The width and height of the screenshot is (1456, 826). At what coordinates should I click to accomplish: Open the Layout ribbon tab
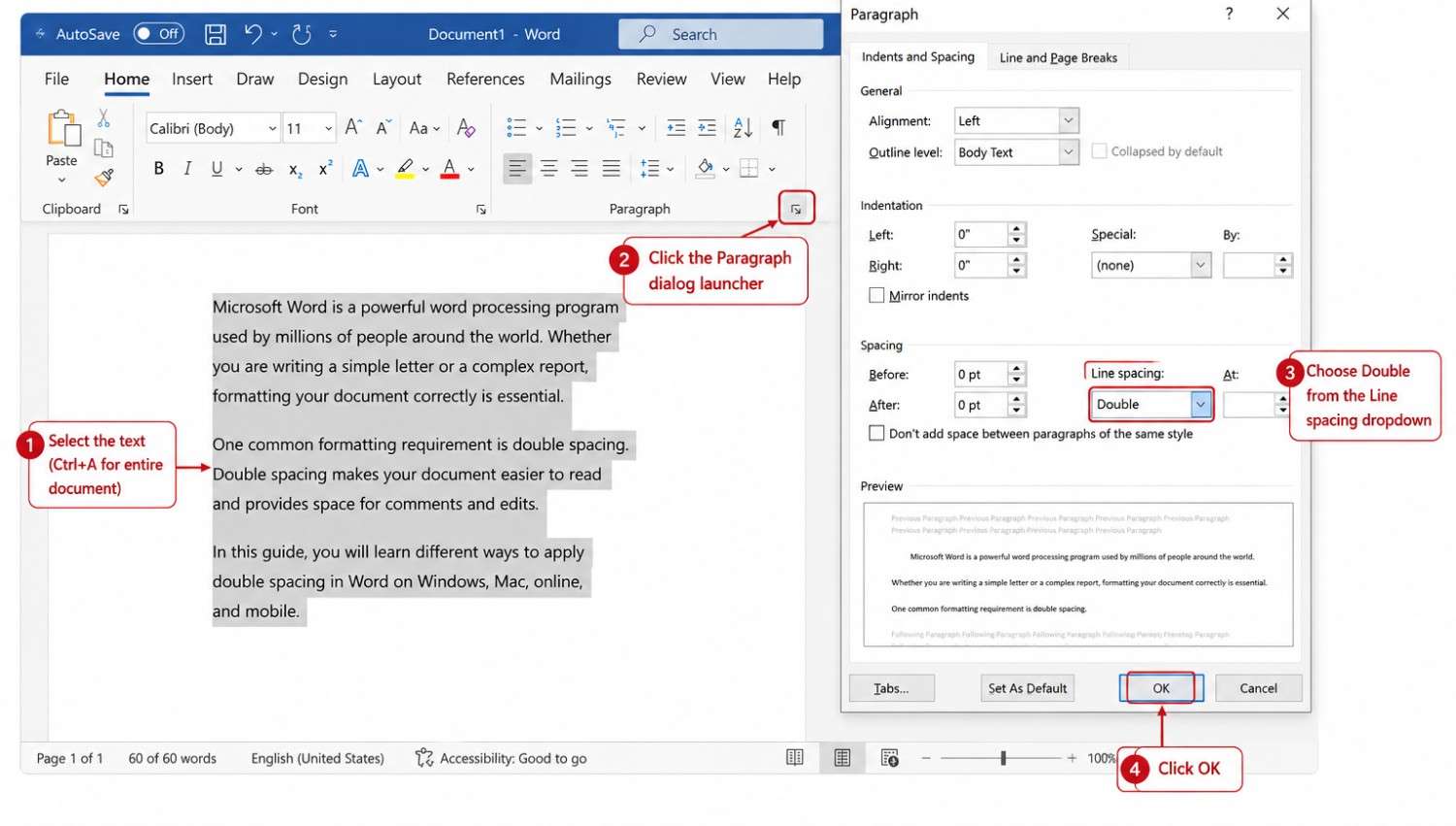tap(397, 80)
